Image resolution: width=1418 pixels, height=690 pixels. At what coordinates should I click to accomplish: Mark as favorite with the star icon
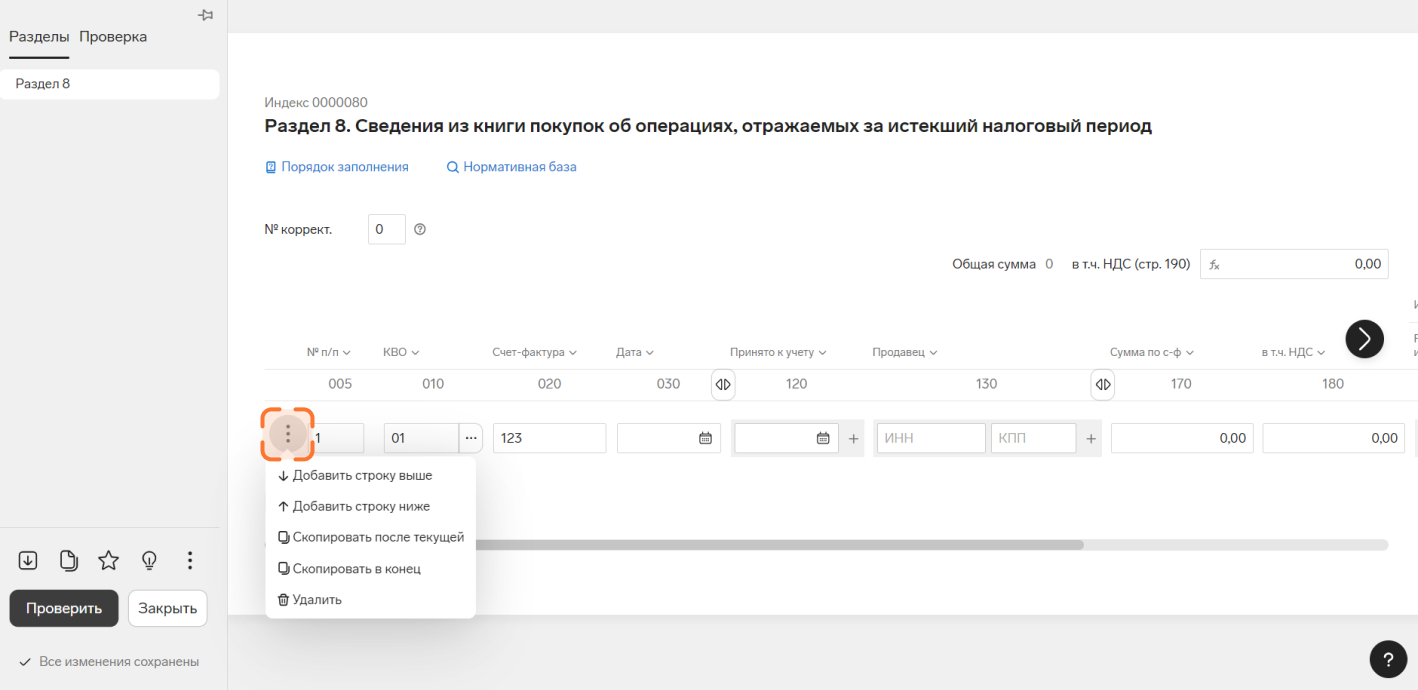(108, 560)
